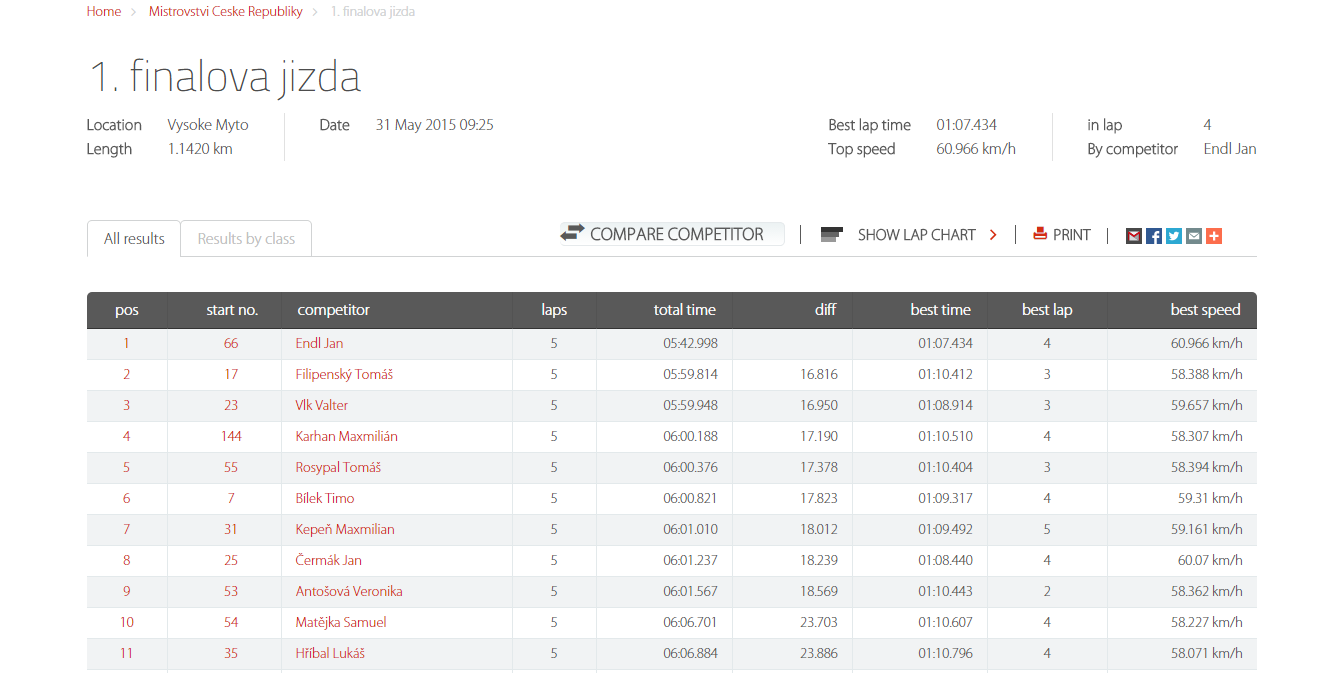Open Mistrovstvi Ceske Republiky breadcrumb
The image size is (1343, 673).
[x=225, y=12]
